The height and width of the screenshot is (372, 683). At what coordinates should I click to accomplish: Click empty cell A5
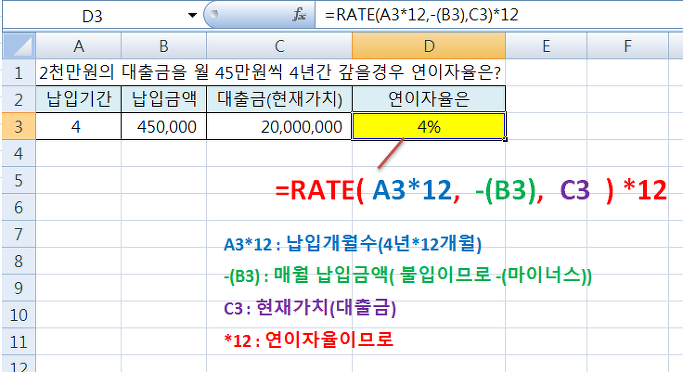[x=78, y=180]
